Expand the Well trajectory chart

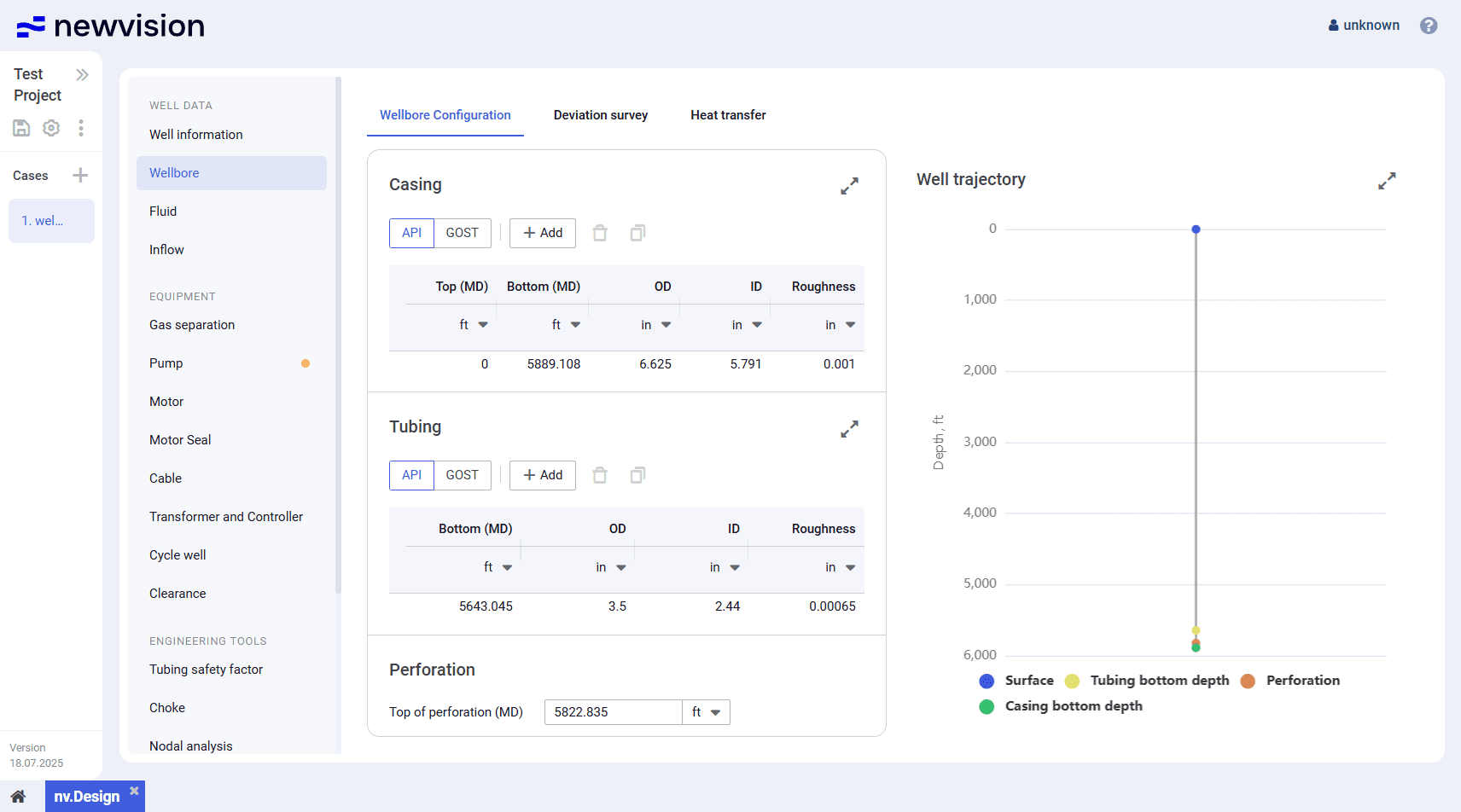click(1387, 181)
